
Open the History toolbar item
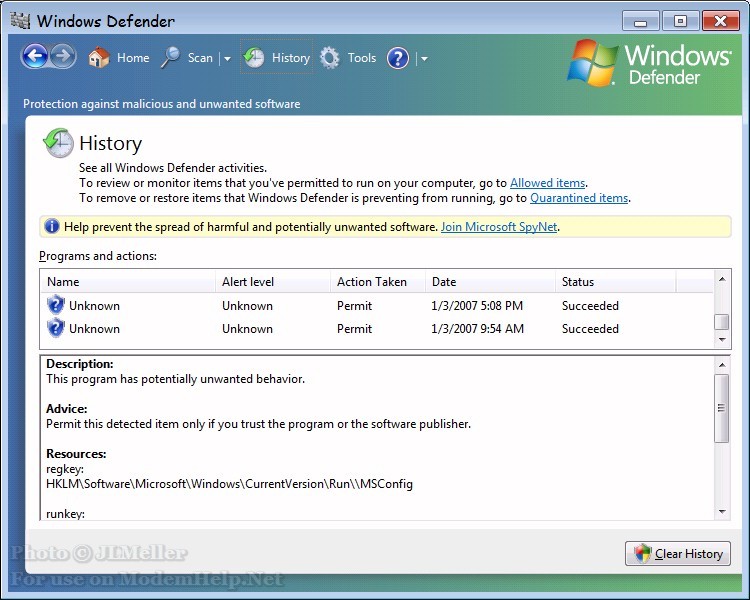(291, 58)
